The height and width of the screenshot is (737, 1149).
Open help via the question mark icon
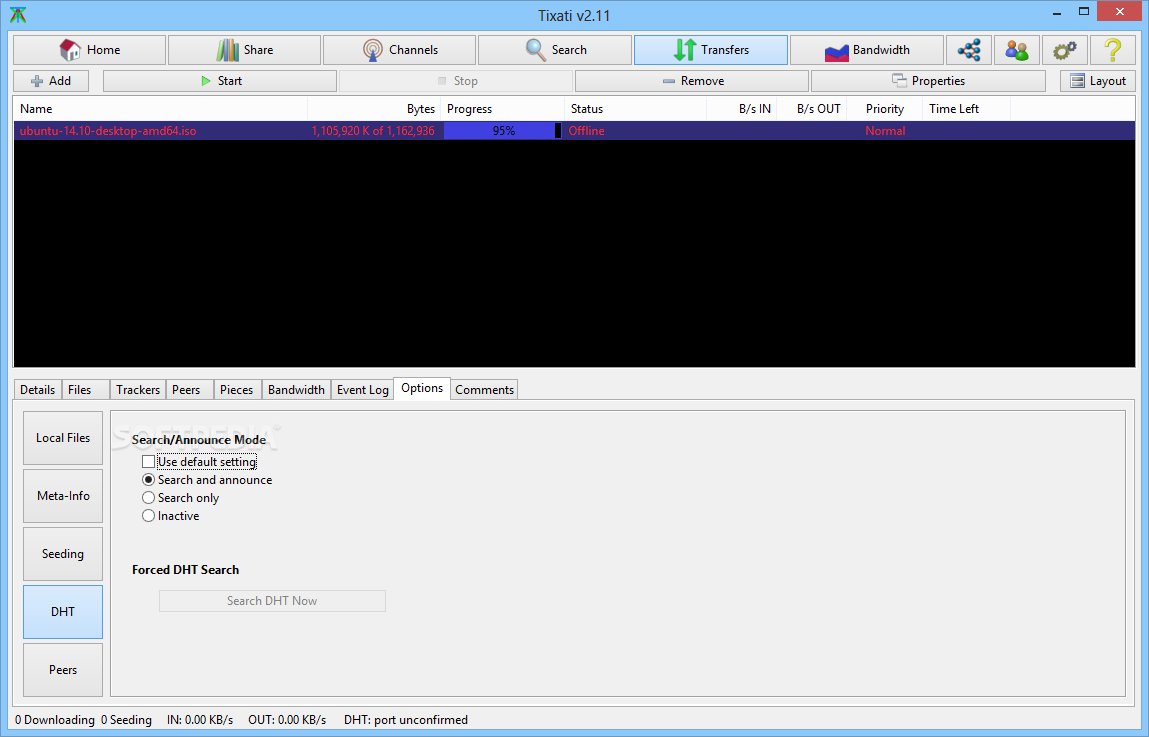coord(1112,50)
